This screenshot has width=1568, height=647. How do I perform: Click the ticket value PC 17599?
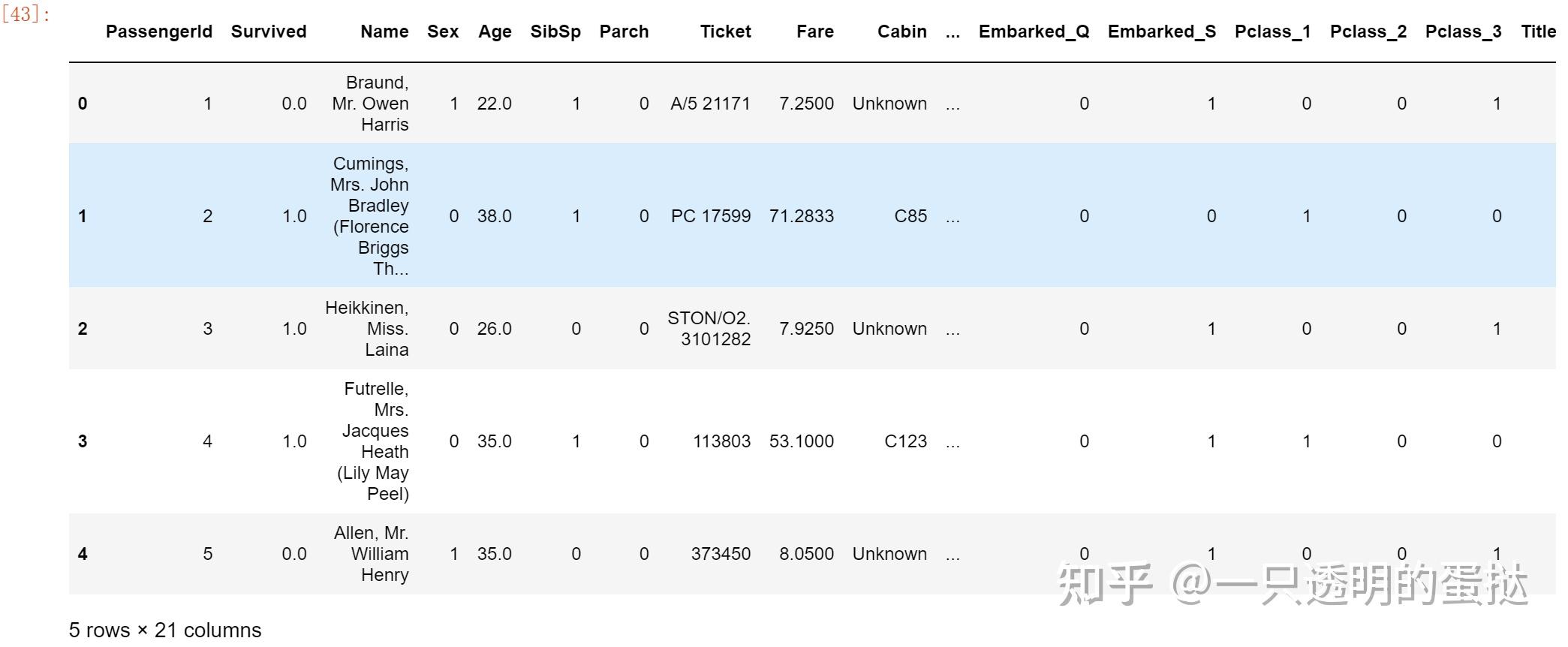click(x=711, y=216)
